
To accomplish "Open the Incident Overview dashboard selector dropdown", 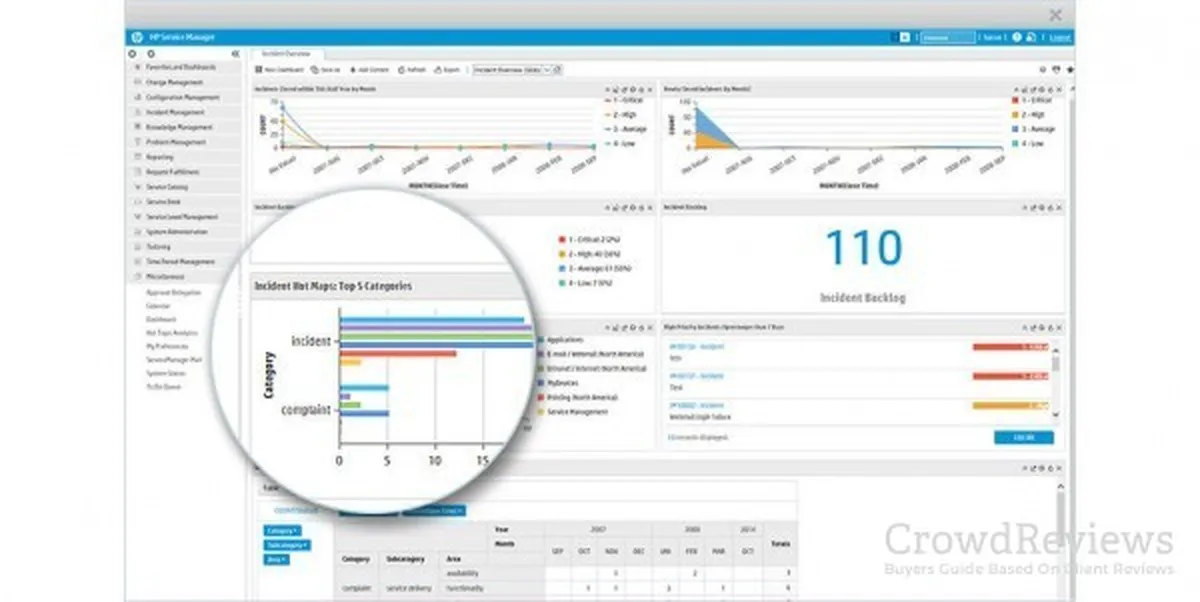I will tap(512, 70).
